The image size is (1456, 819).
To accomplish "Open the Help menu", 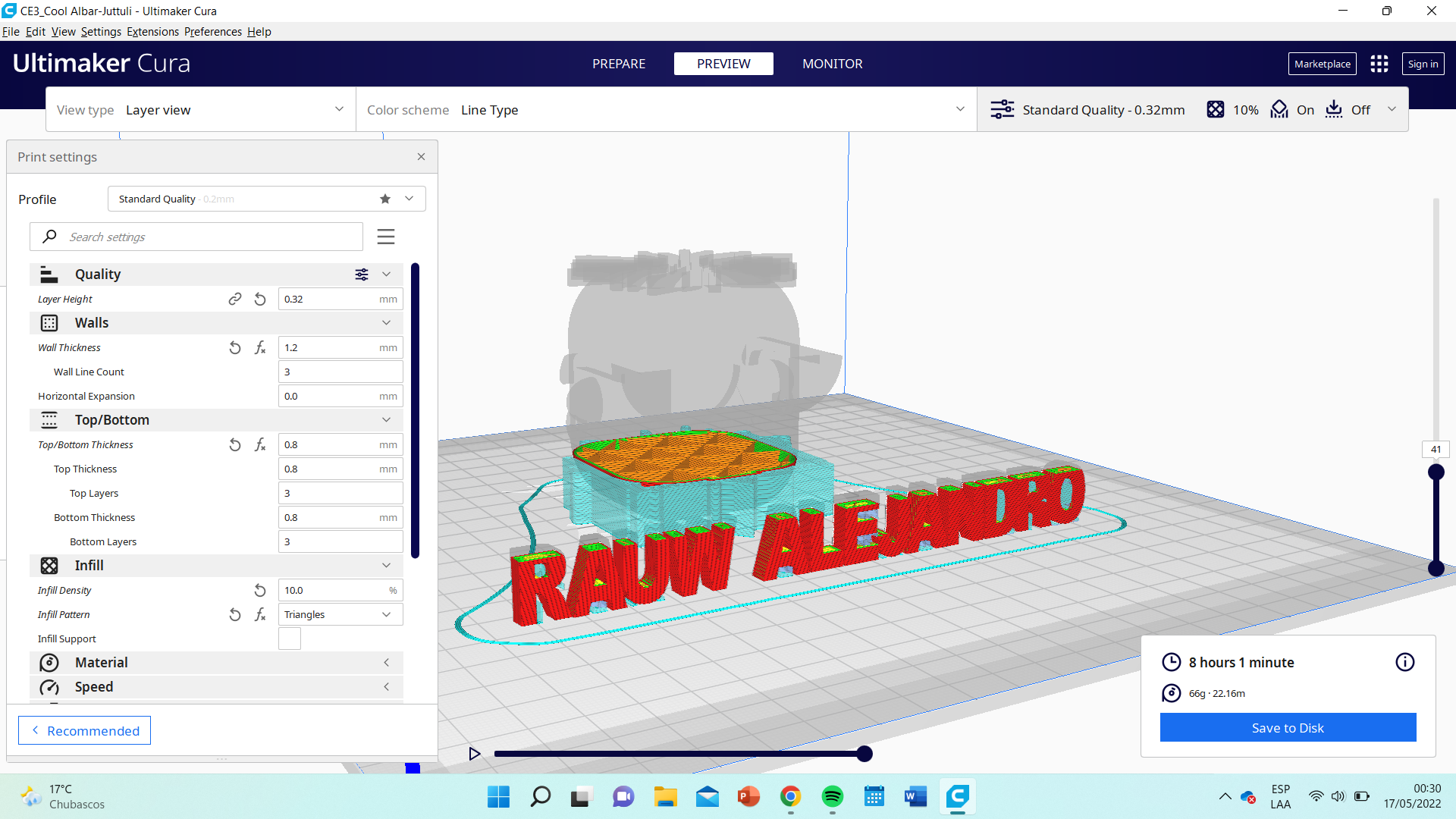I will pyautogui.click(x=259, y=32).
